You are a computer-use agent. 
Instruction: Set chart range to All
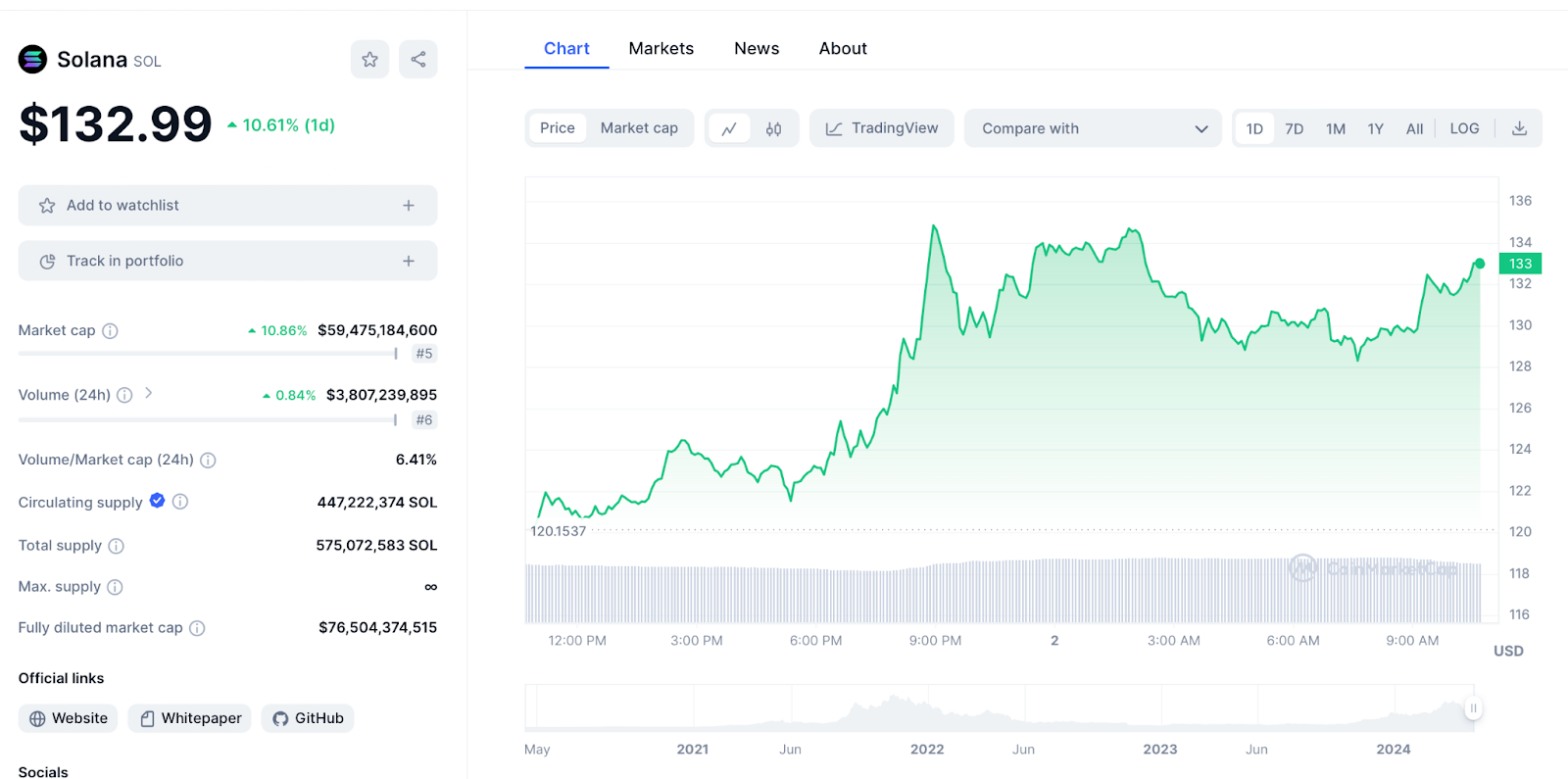point(1414,128)
